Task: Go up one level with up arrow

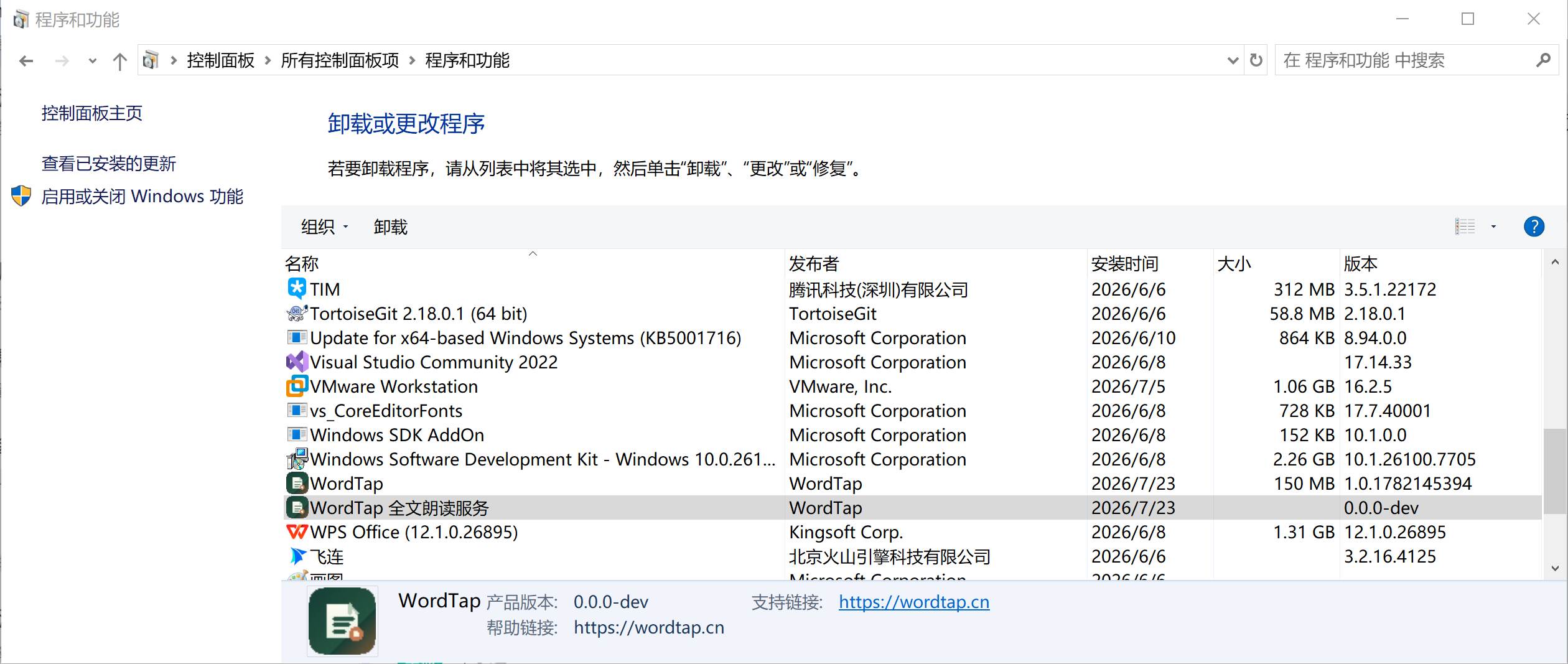Action: click(119, 61)
